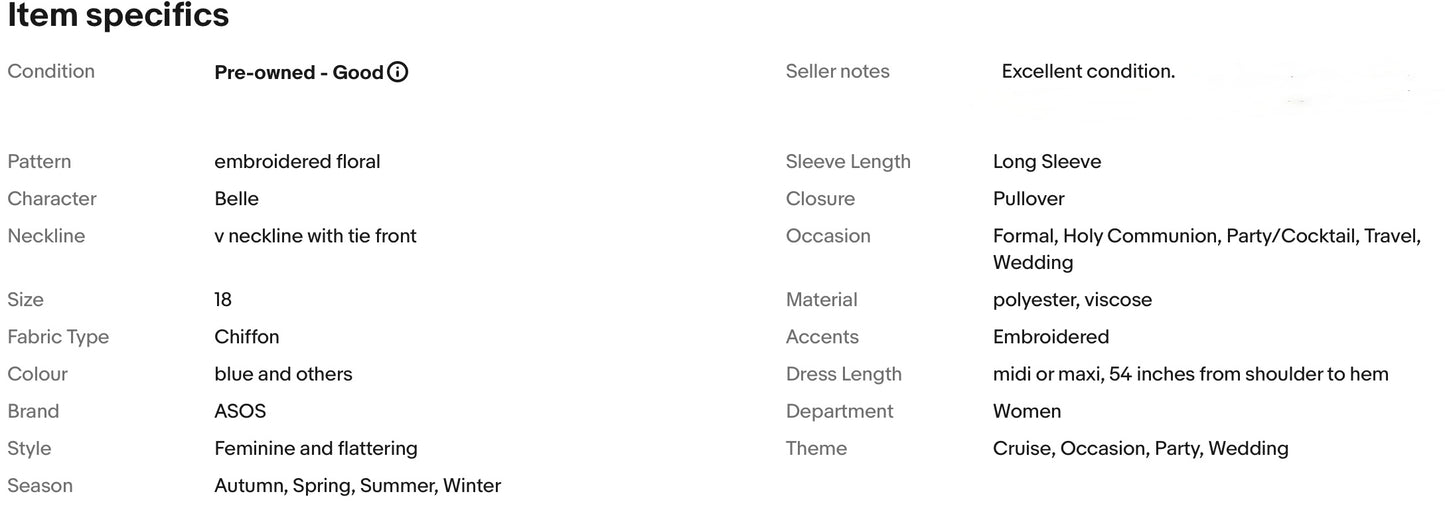Viewport: 1445px width, 508px height.
Task: Click the v neckline with tie front text
Action: (315, 236)
